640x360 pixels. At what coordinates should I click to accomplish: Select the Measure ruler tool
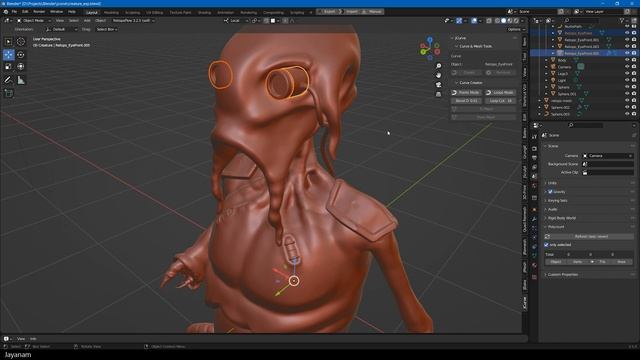pos(20,80)
